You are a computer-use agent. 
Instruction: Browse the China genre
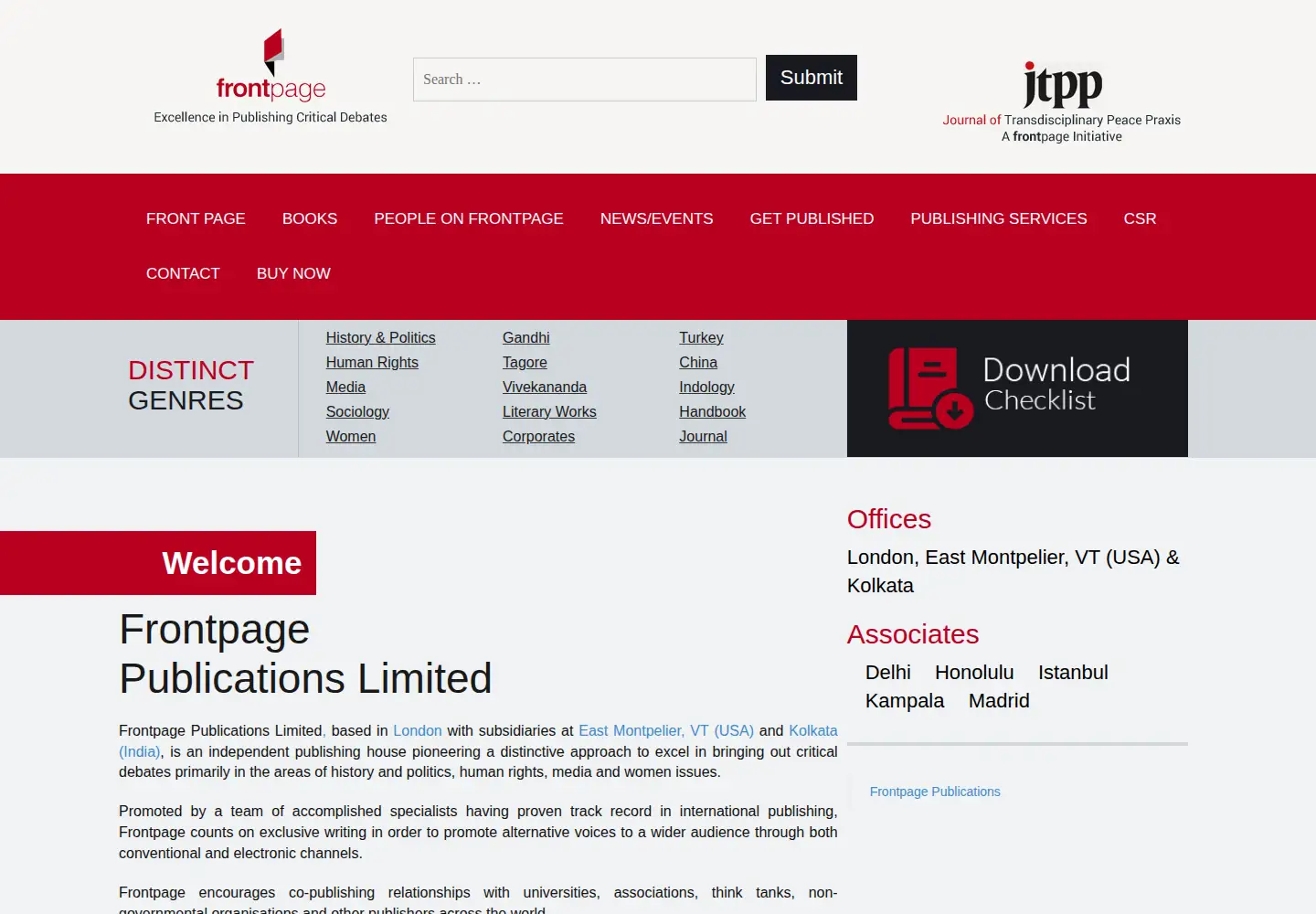coord(698,363)
